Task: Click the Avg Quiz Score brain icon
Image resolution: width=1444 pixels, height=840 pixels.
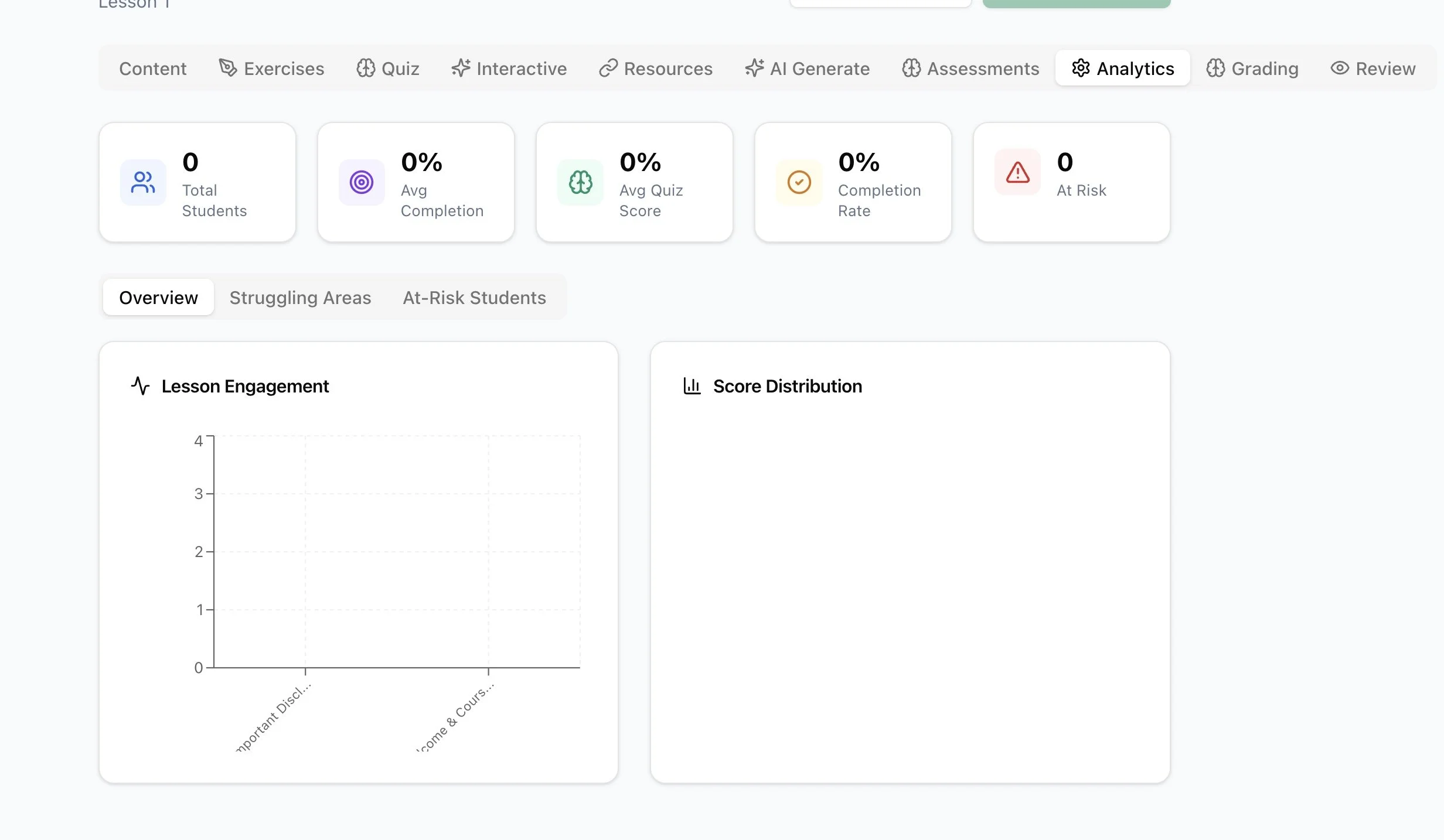Action: [x=580, y=182]
